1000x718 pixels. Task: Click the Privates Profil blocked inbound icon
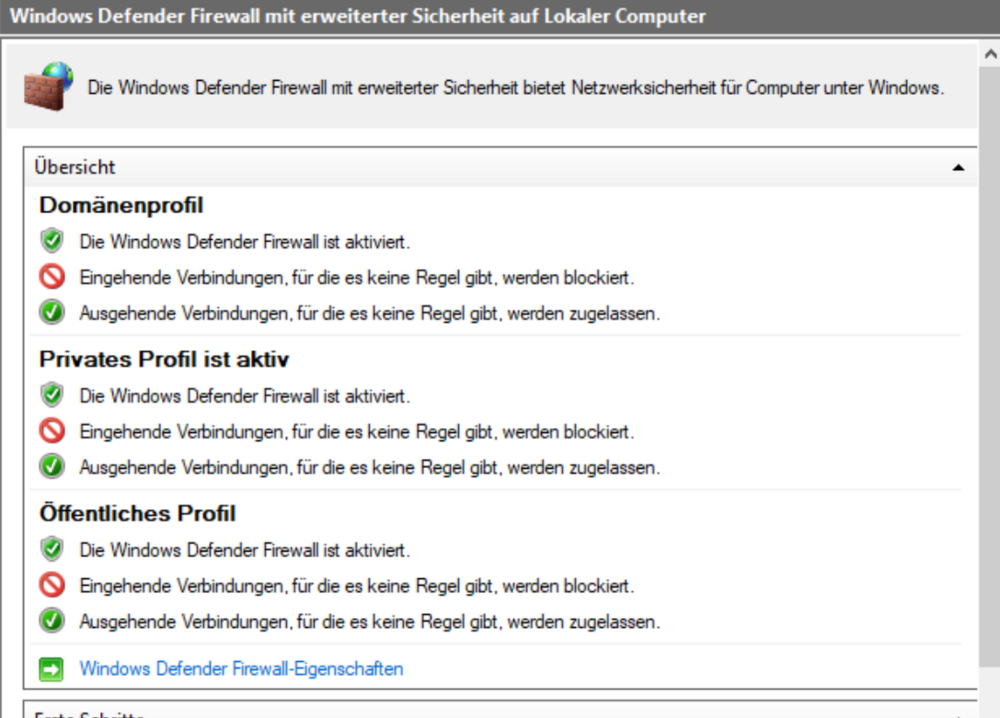click(52, 431)
